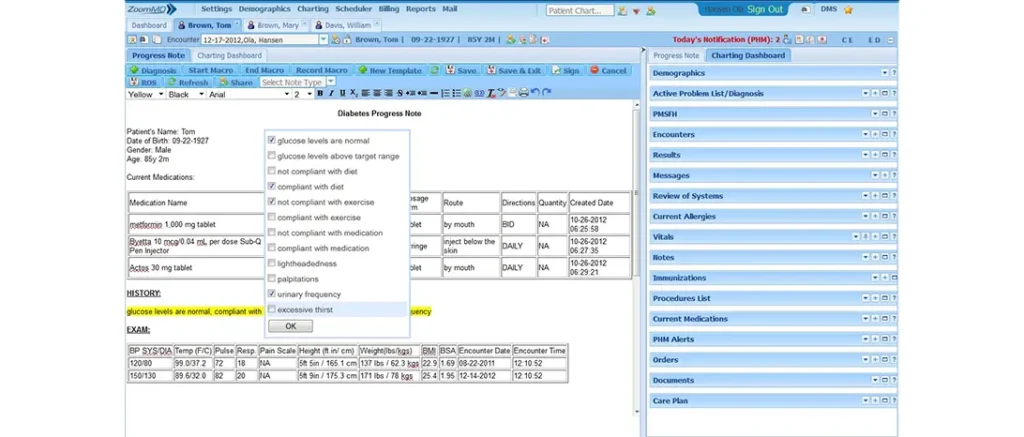The image size is (1024, 437).
Task: Check the 'excessive thirst' checkbox
Action: click(272, 310)
